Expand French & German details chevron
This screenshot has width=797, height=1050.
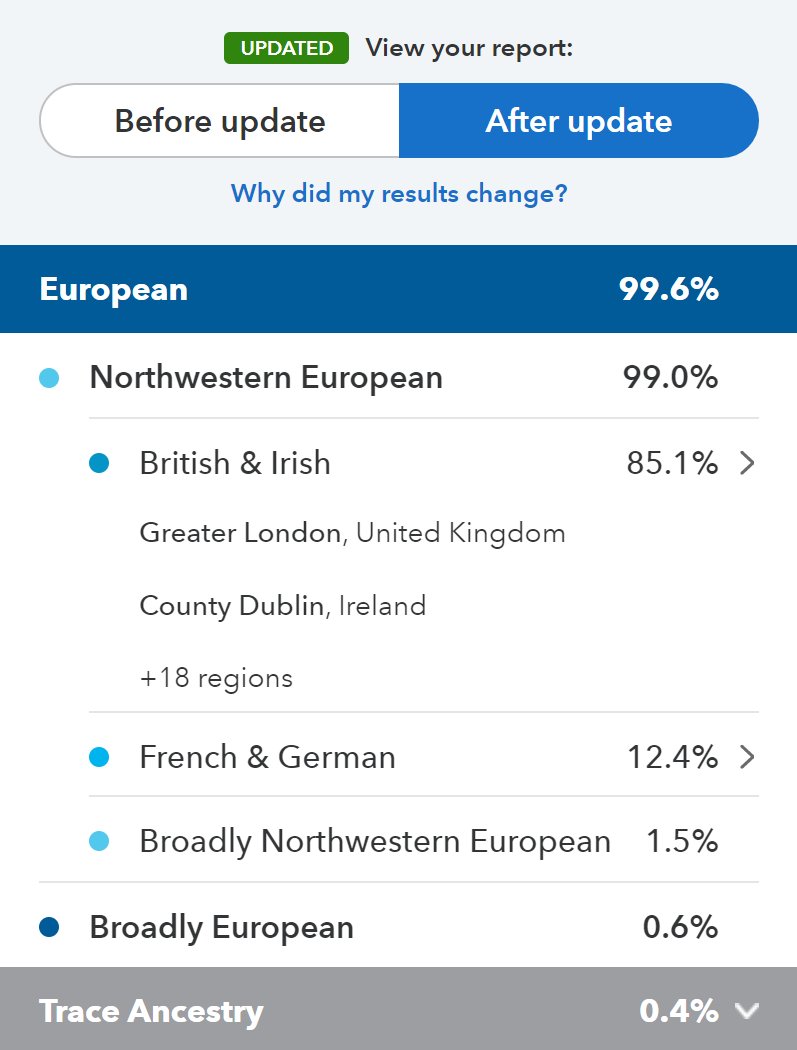point(746,757)
